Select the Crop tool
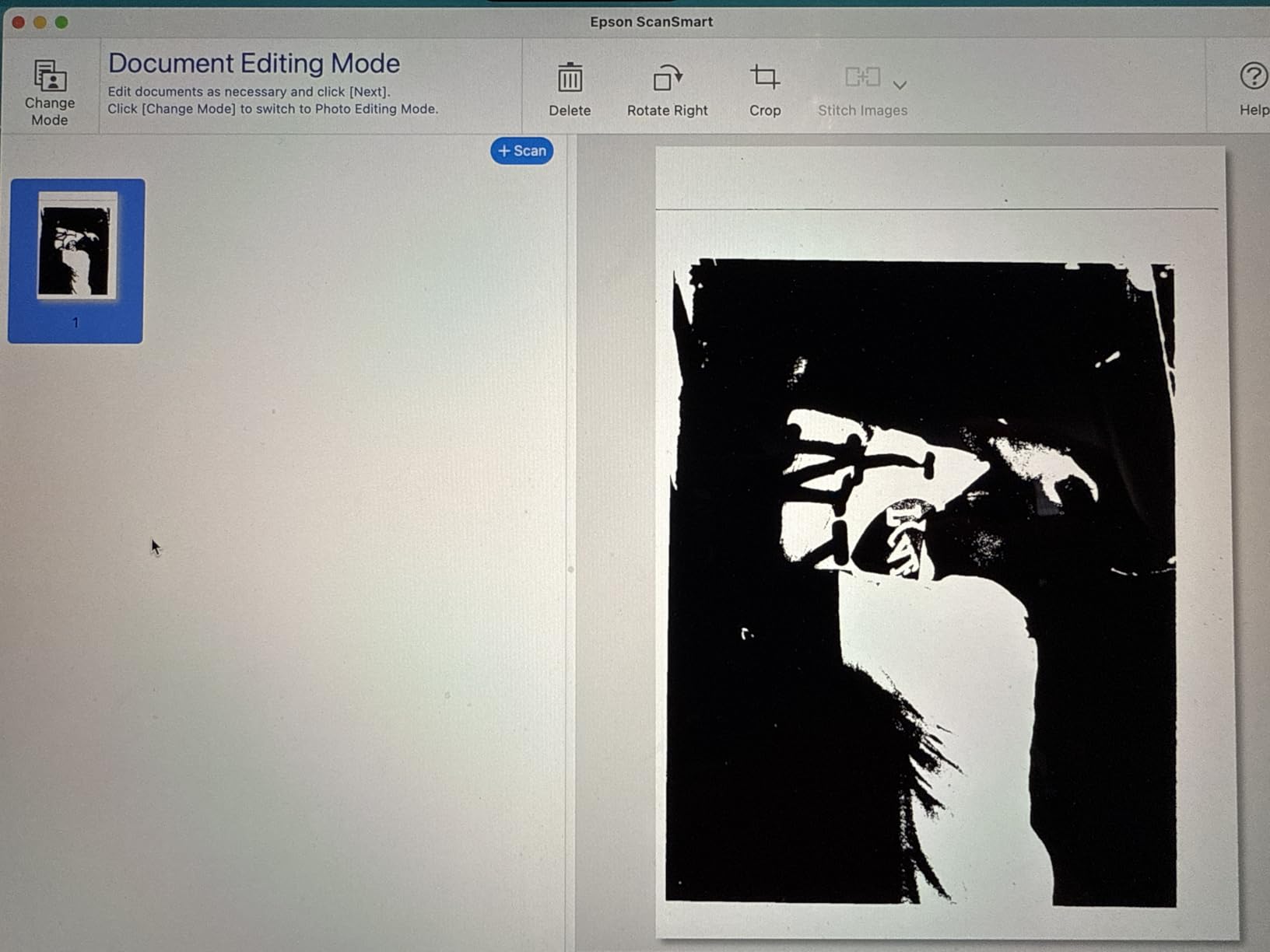Screen dimensions: 1270x952 point(765,89)
